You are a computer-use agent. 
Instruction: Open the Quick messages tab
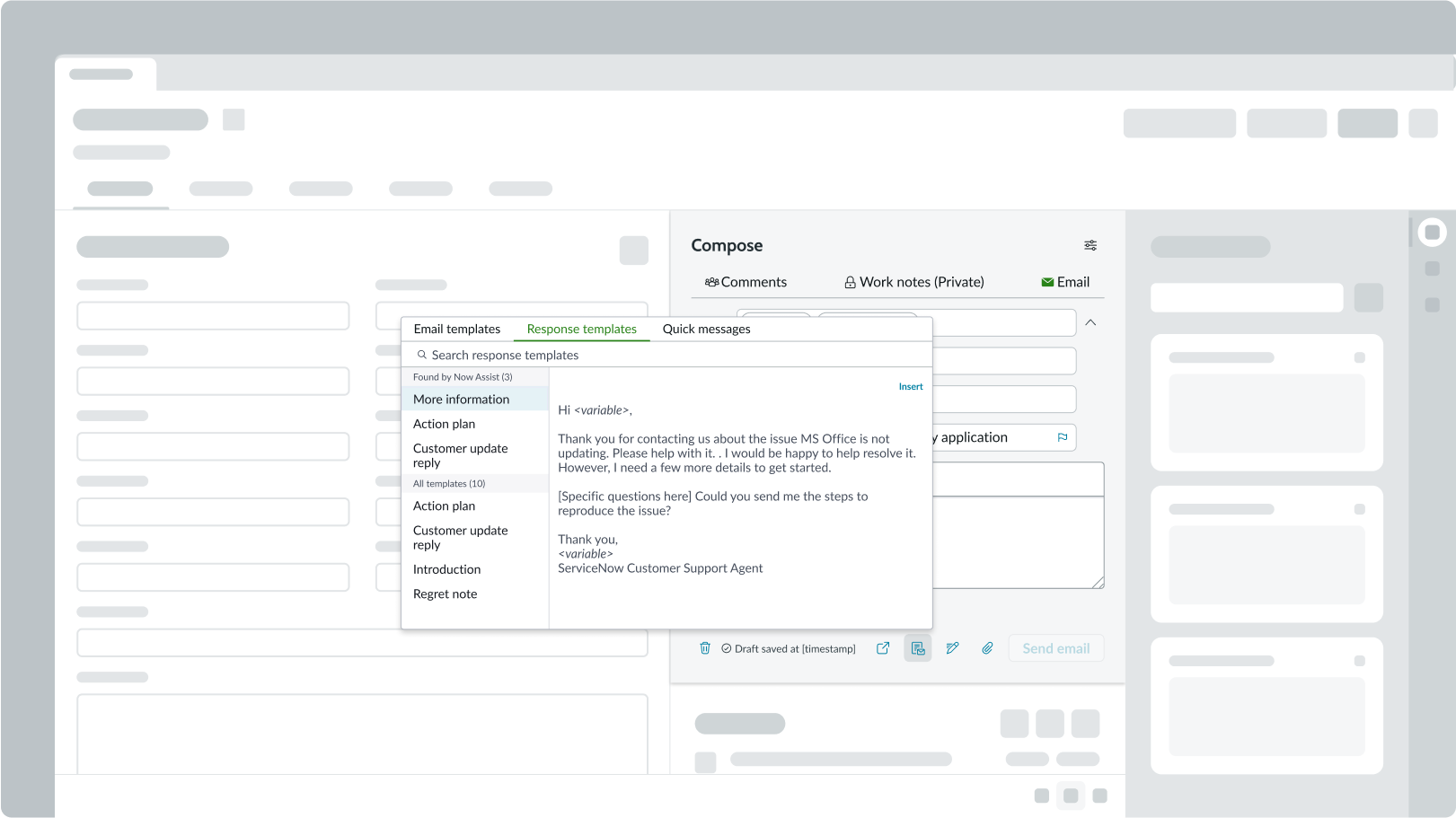tap(707, 329)
